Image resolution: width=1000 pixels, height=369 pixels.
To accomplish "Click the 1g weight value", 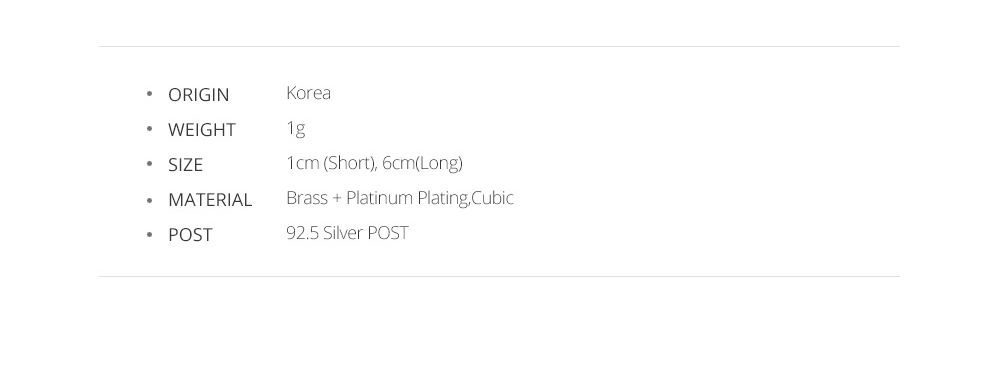I will 295,129.
